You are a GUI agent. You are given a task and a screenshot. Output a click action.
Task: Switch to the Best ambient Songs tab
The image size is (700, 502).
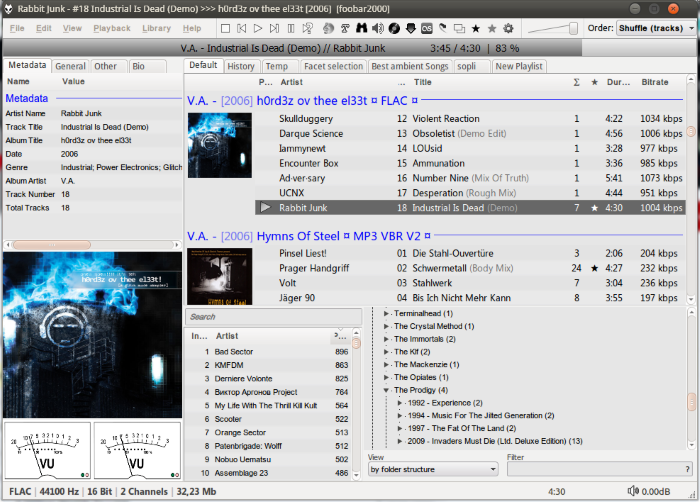pyautogui.click(x=408, y=66)
